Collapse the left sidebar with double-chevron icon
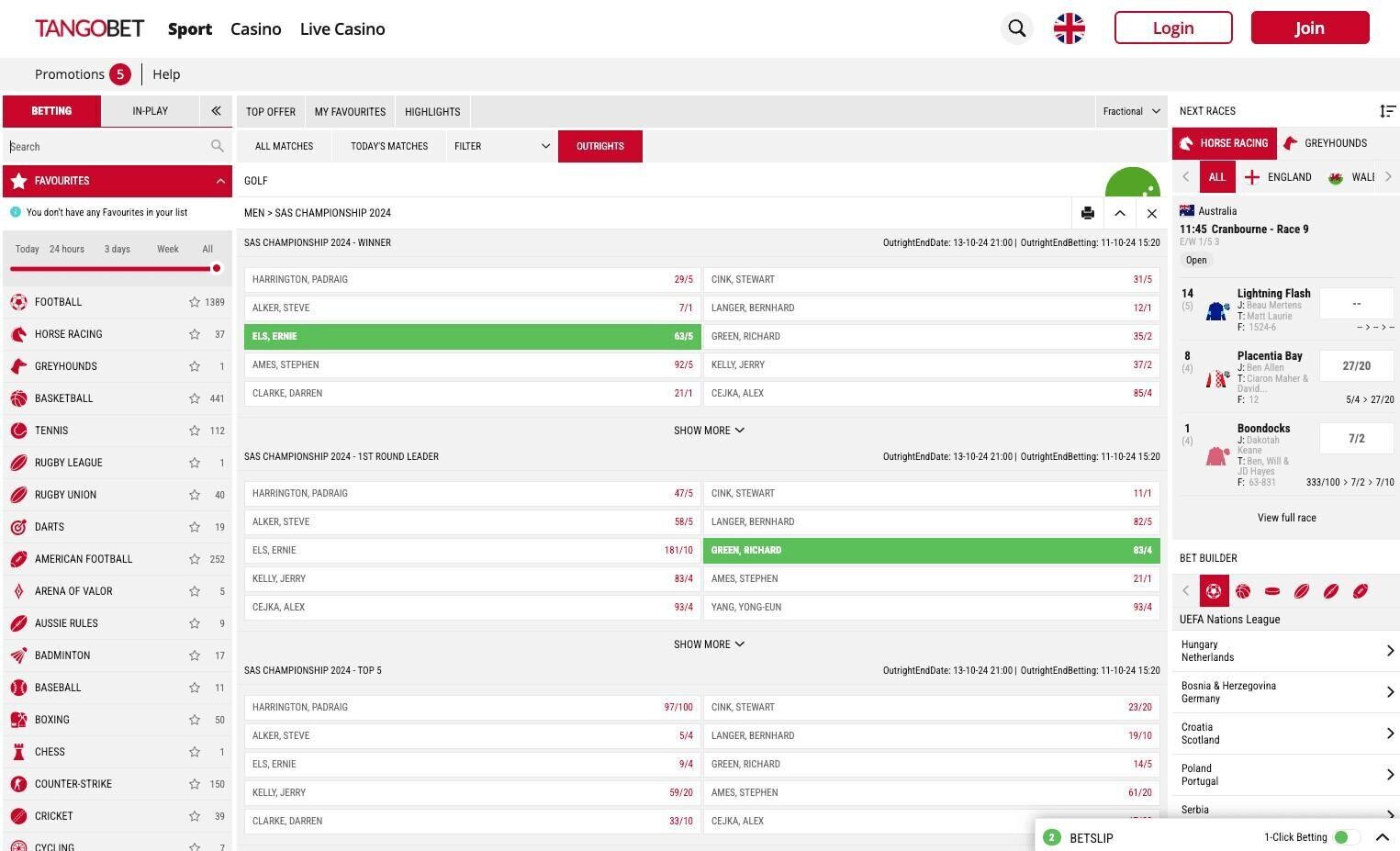The height and width of the screenshot is (851, 1400). tap(216, 111)
